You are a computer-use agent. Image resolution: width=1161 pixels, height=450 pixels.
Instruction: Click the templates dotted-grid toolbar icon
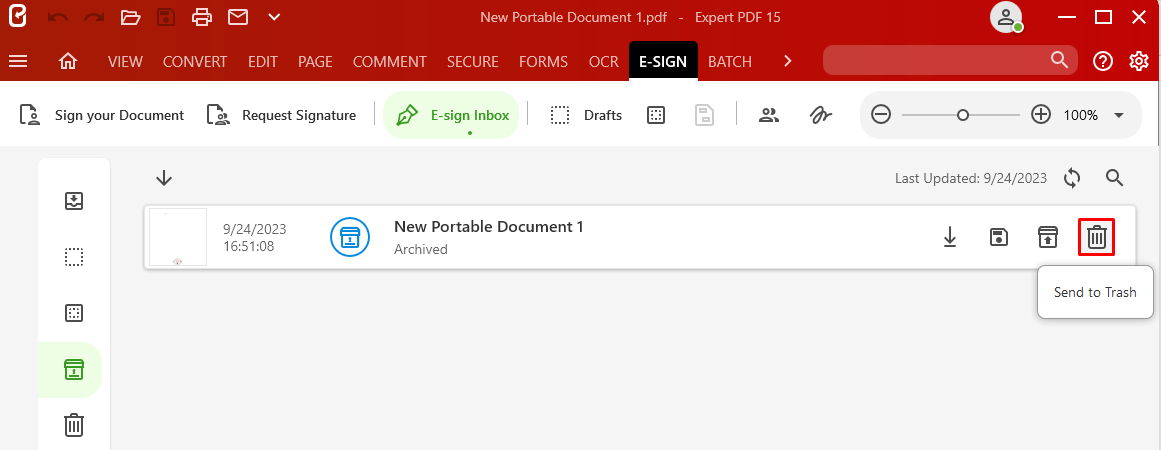pos(655,115)
